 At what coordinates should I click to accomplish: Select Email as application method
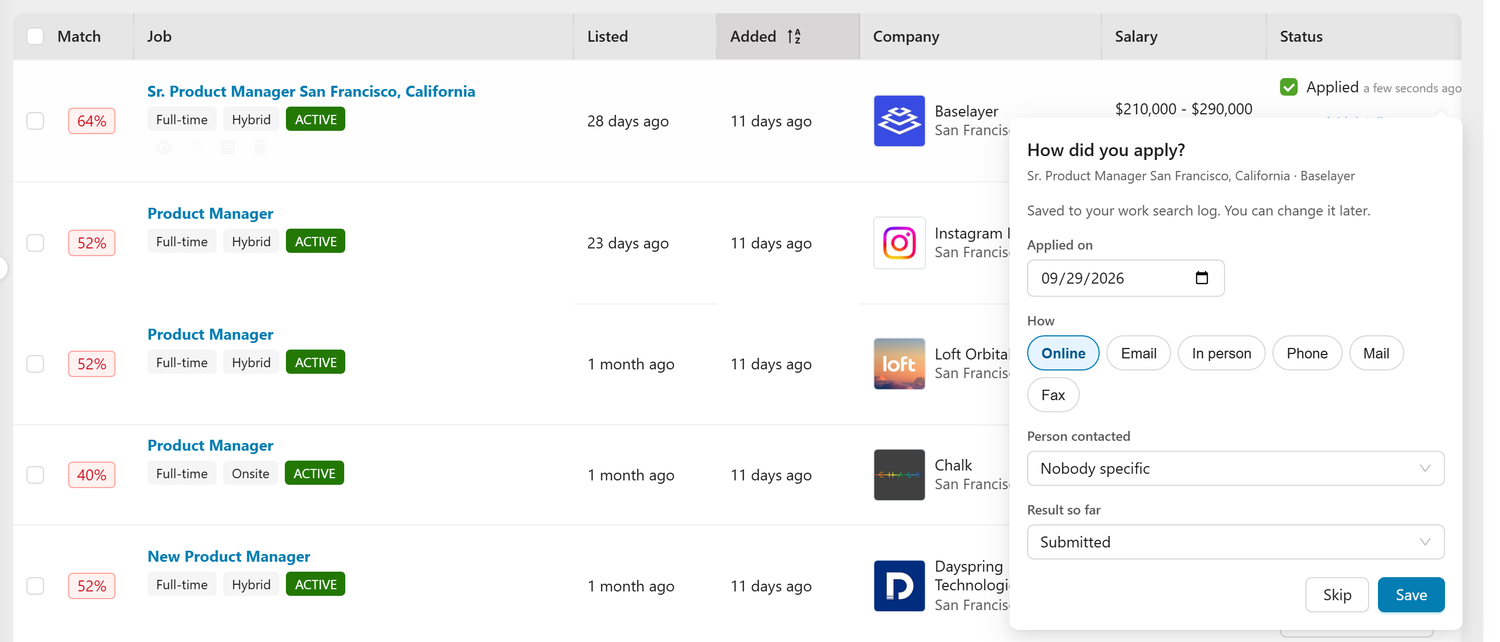(1138, 353)
